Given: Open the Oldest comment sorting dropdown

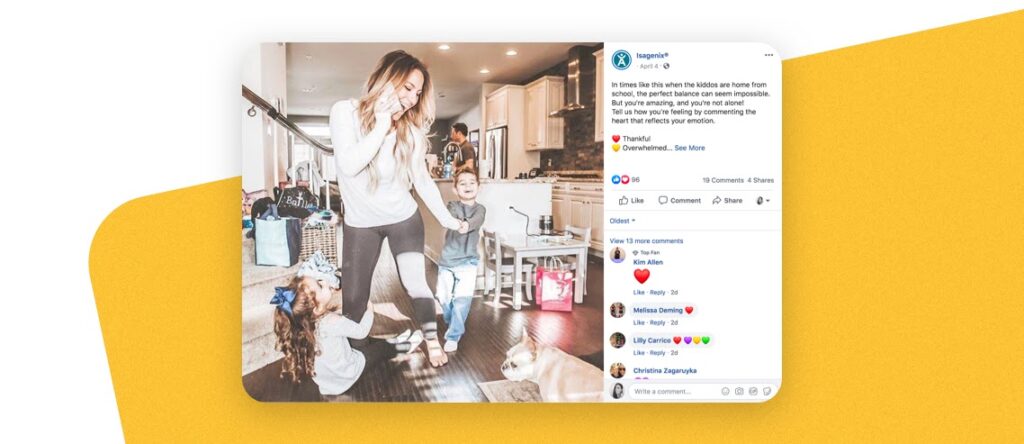Looking at the screenshot, I should click(x=622, y=221).
